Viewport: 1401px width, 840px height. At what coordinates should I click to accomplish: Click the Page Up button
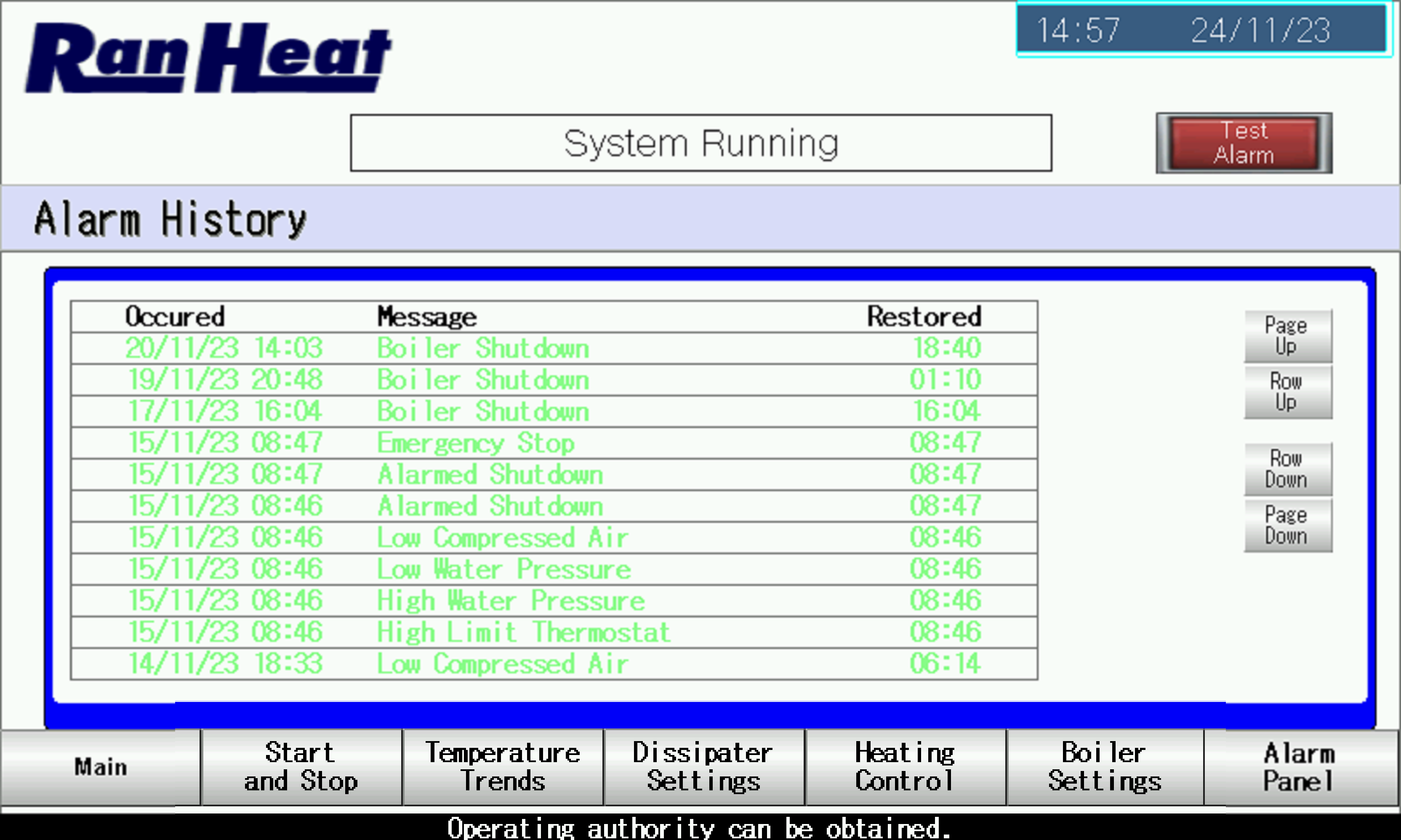point(1287,336)
